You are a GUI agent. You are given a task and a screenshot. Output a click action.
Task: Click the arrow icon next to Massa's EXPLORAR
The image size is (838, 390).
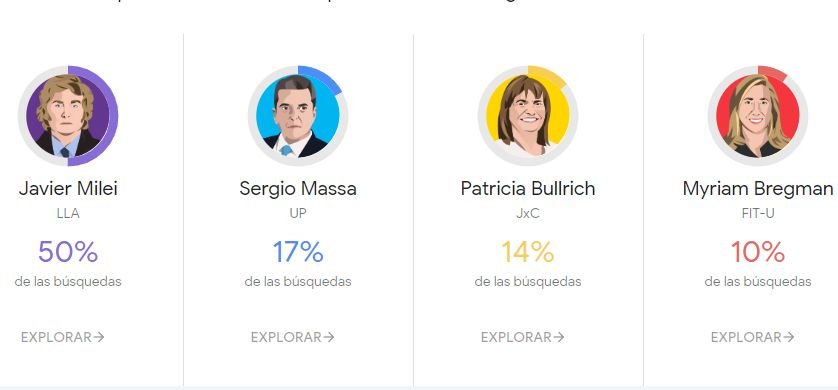[x=328, y=337]
